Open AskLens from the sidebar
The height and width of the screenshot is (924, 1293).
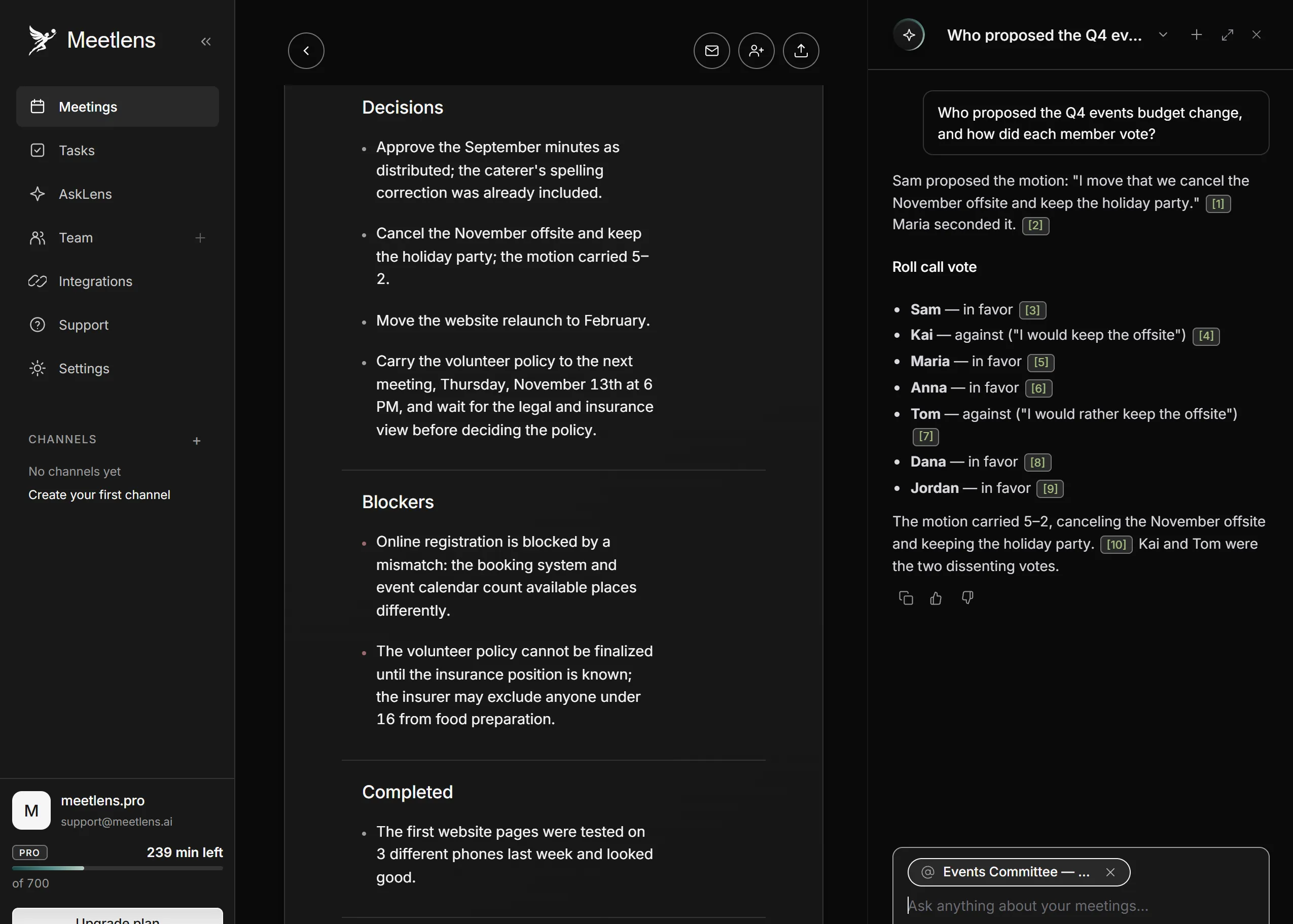pyautogui.click(x=117, y=194)
